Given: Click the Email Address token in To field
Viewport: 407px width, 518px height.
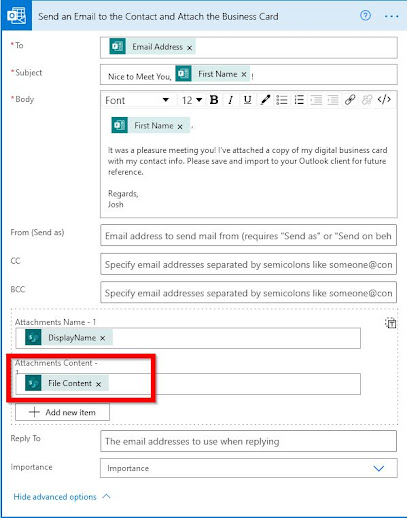Looking at the screenshot, I should click(152, 47).
